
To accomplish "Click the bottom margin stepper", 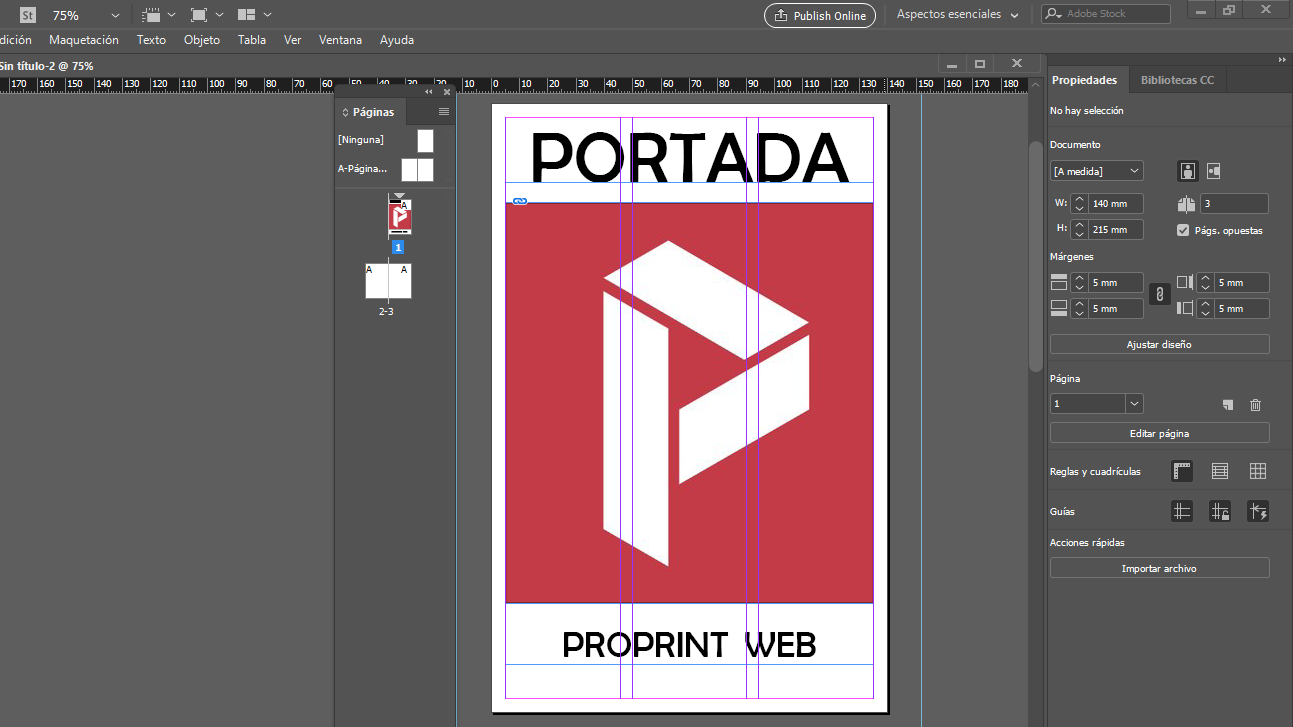I will [1079, 308].
